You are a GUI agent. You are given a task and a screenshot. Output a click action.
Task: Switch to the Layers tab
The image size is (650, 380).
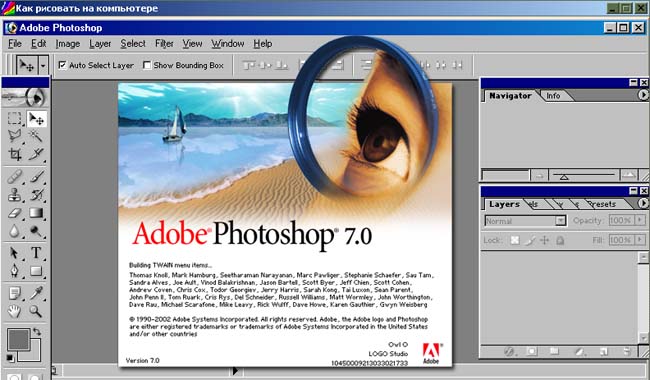[504, 204]
